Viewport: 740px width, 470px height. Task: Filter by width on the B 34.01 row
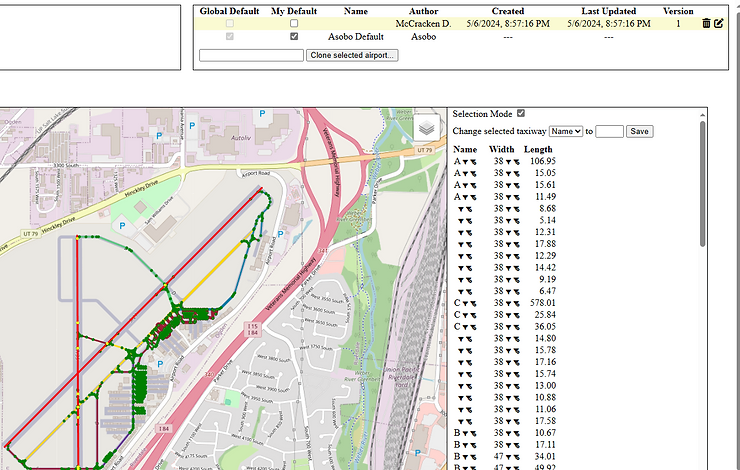pyautogui.click(x=509, y=457)
